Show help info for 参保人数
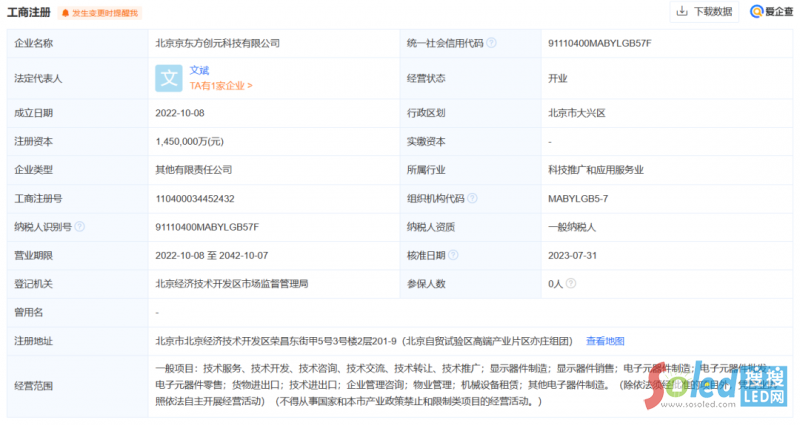Screen dimensions: 800x425 (451, 284)
